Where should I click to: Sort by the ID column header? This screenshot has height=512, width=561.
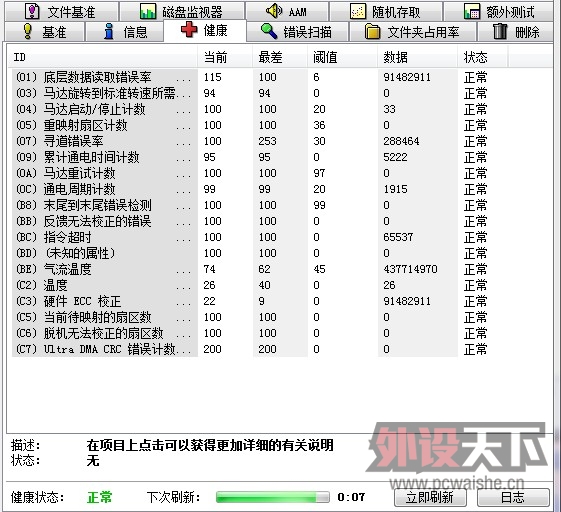coord(102,57)
